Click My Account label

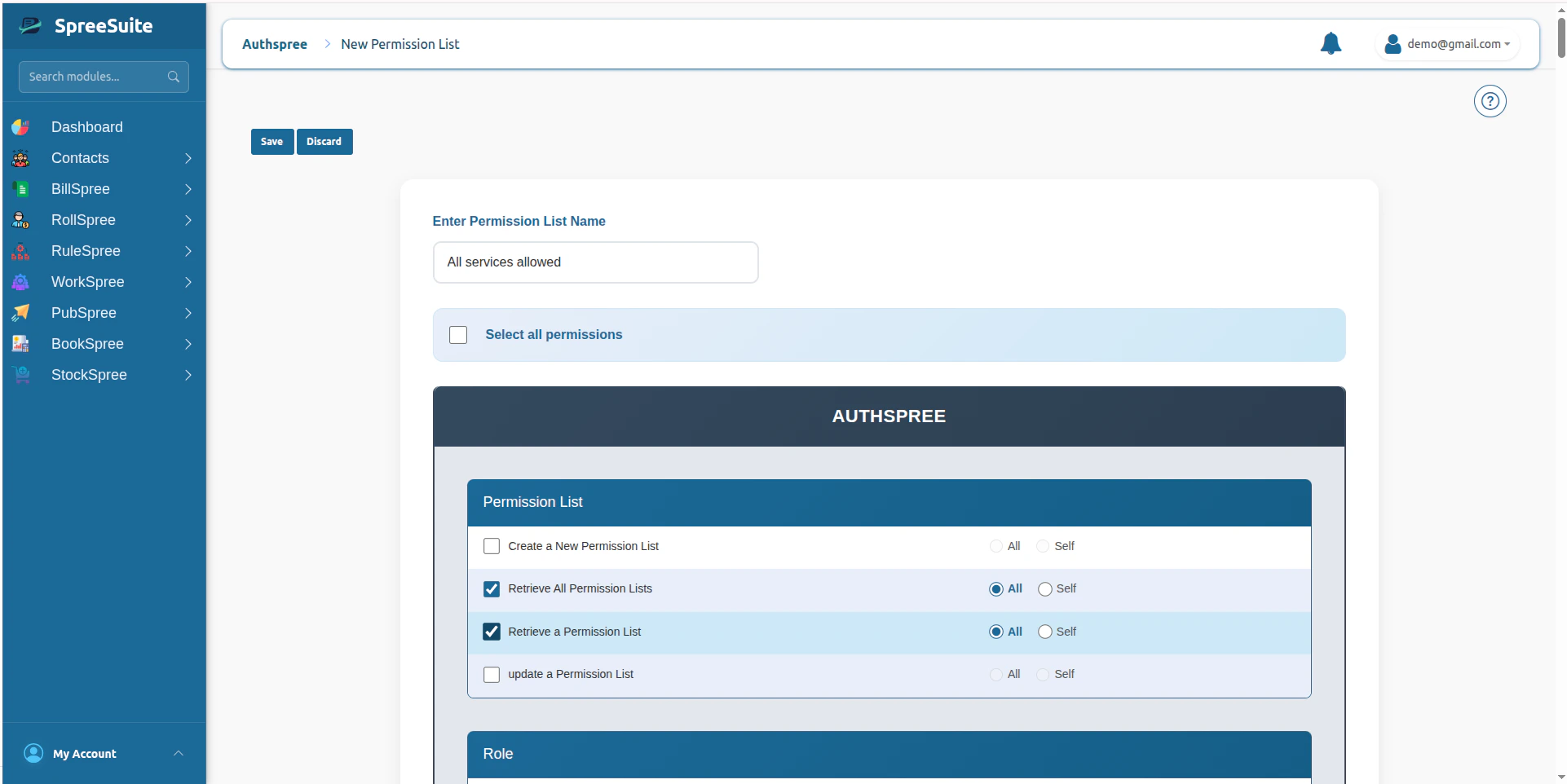[x=85, y=754]
